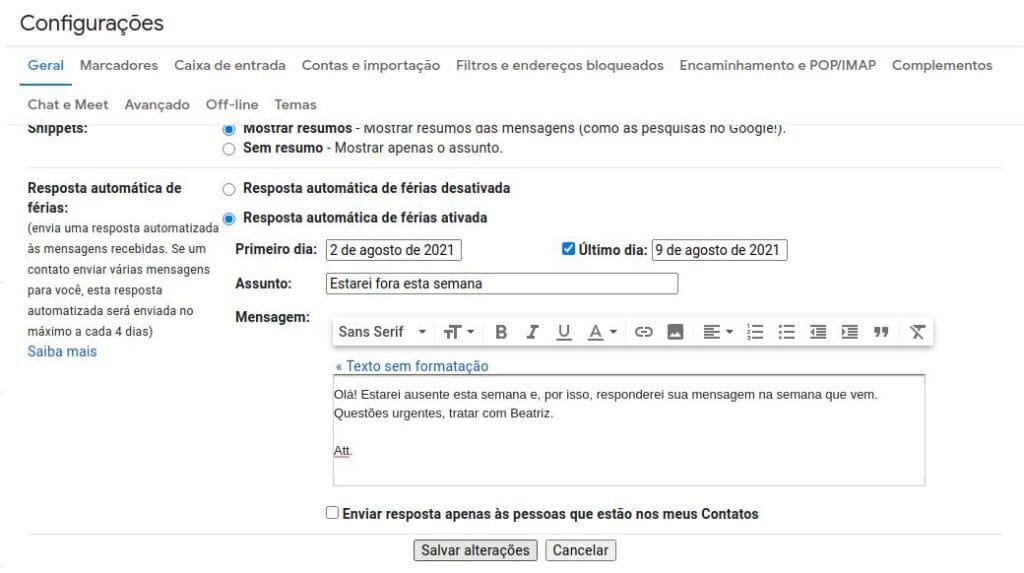Select 'Resposta automática de férias desativada'
1024x573 pixels.
229,189
